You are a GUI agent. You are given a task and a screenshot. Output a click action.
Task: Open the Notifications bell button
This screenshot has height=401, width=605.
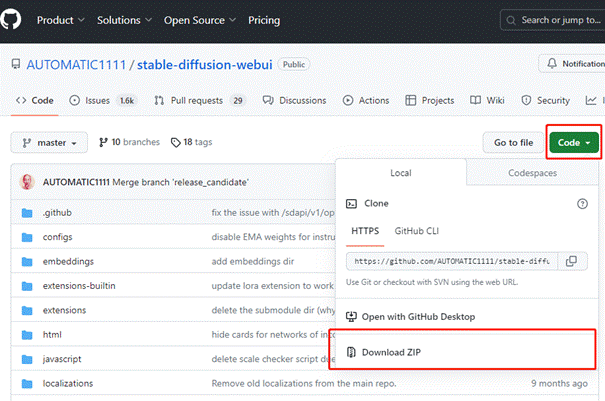(572, 63)
